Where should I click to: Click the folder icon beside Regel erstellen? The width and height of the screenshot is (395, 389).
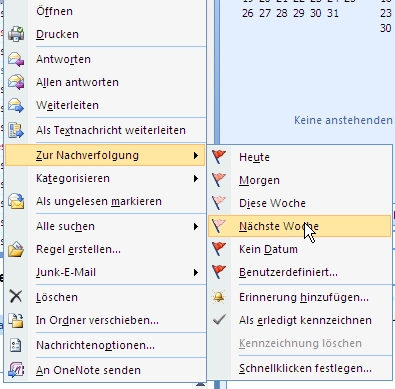16,249
